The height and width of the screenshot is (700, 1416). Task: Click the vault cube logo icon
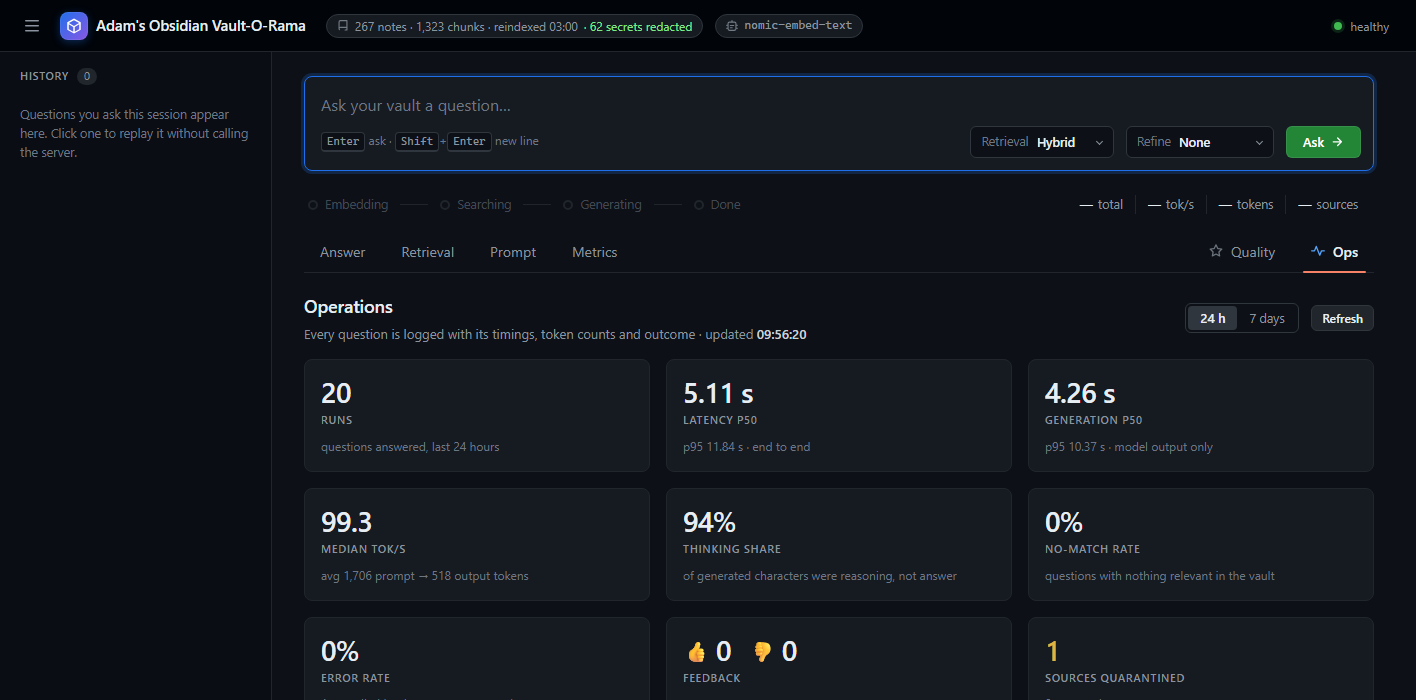coord(74,26)
